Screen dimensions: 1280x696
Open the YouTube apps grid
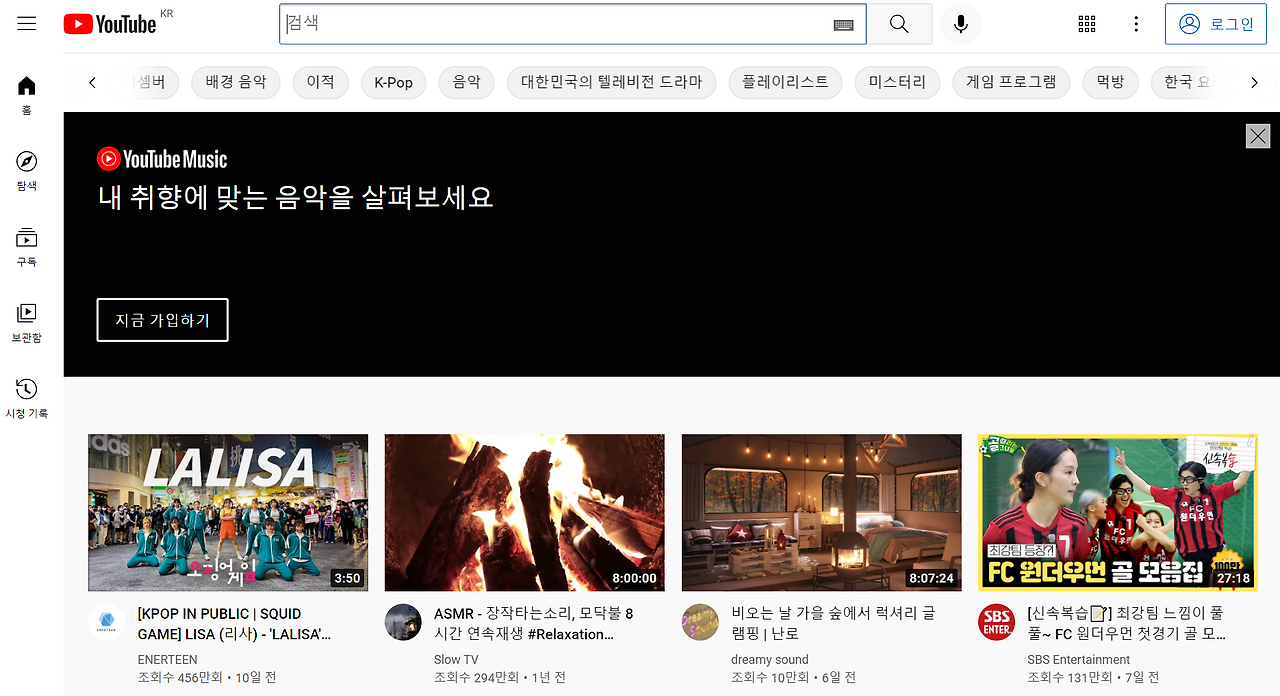tap(1086, 22)
